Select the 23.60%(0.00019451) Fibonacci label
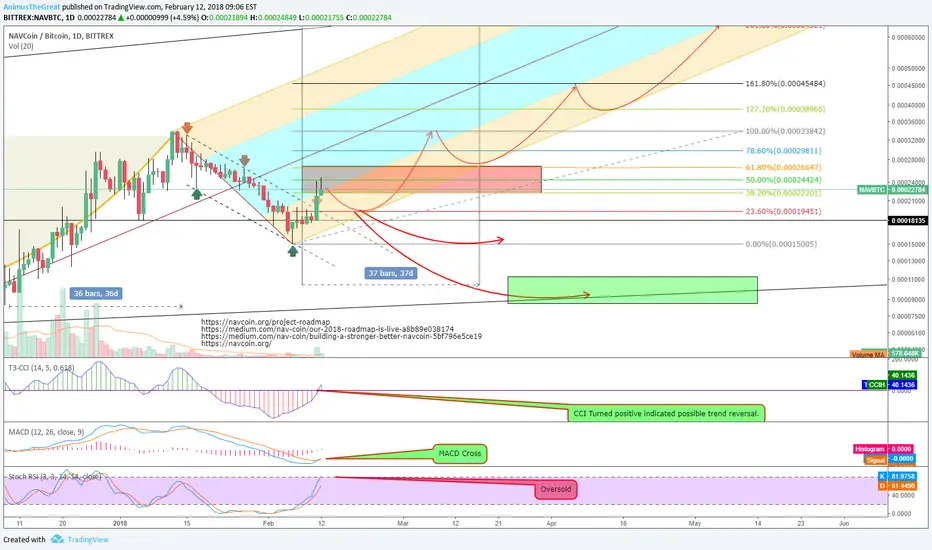This screenshot has width=932, height=550. (783, 212)
